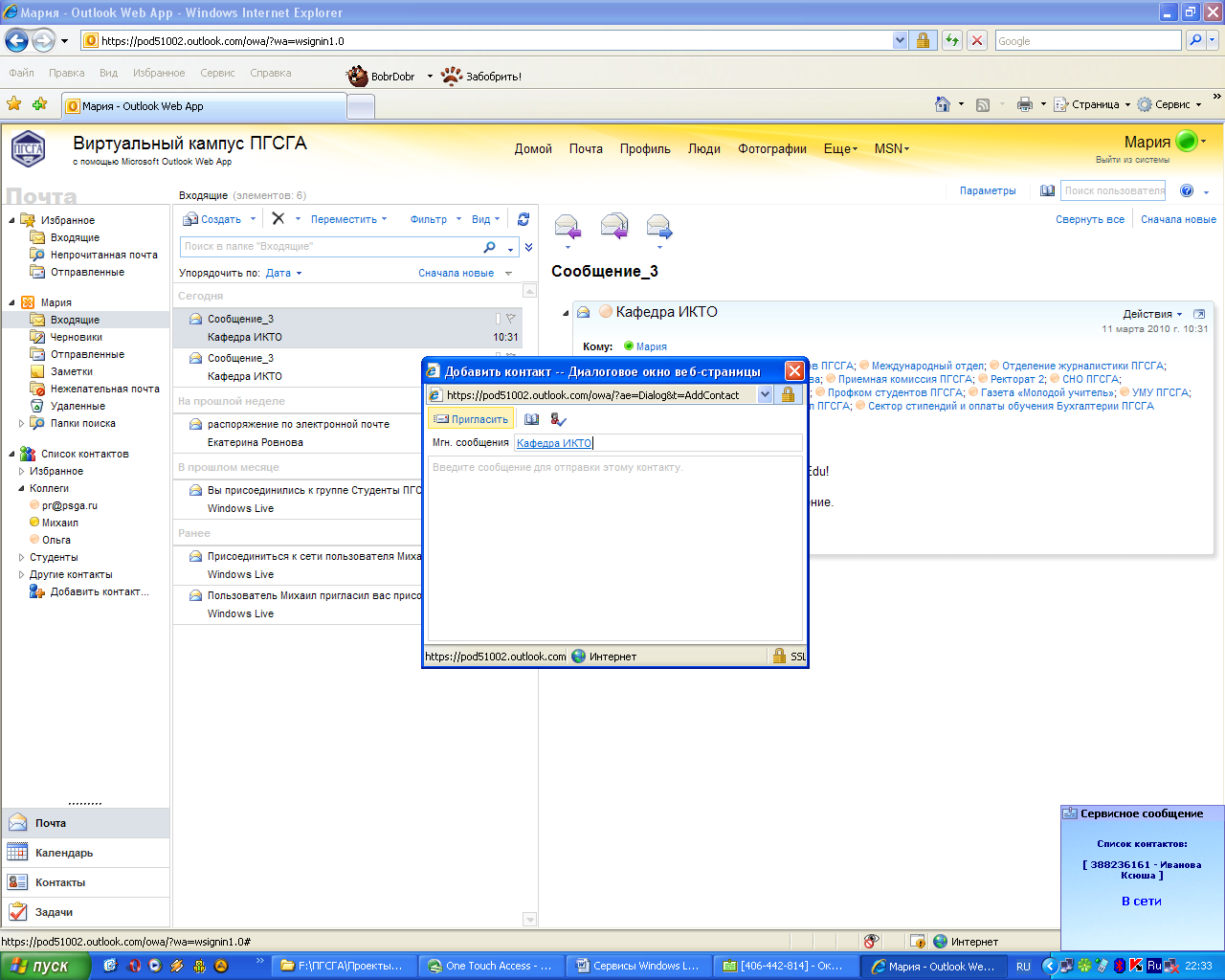The height and width of the screenshot is (980, 1225).
Task: Click the BobrDobr toolbar button
Action: click(x=381, y=77)
